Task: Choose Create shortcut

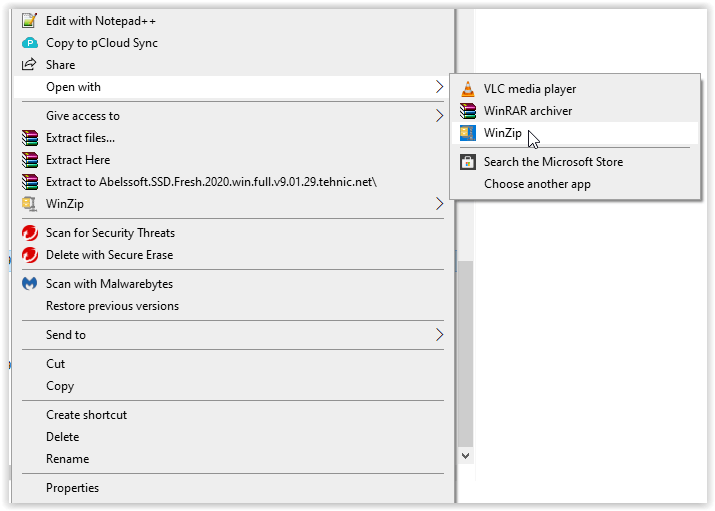Action: (230, 415)
